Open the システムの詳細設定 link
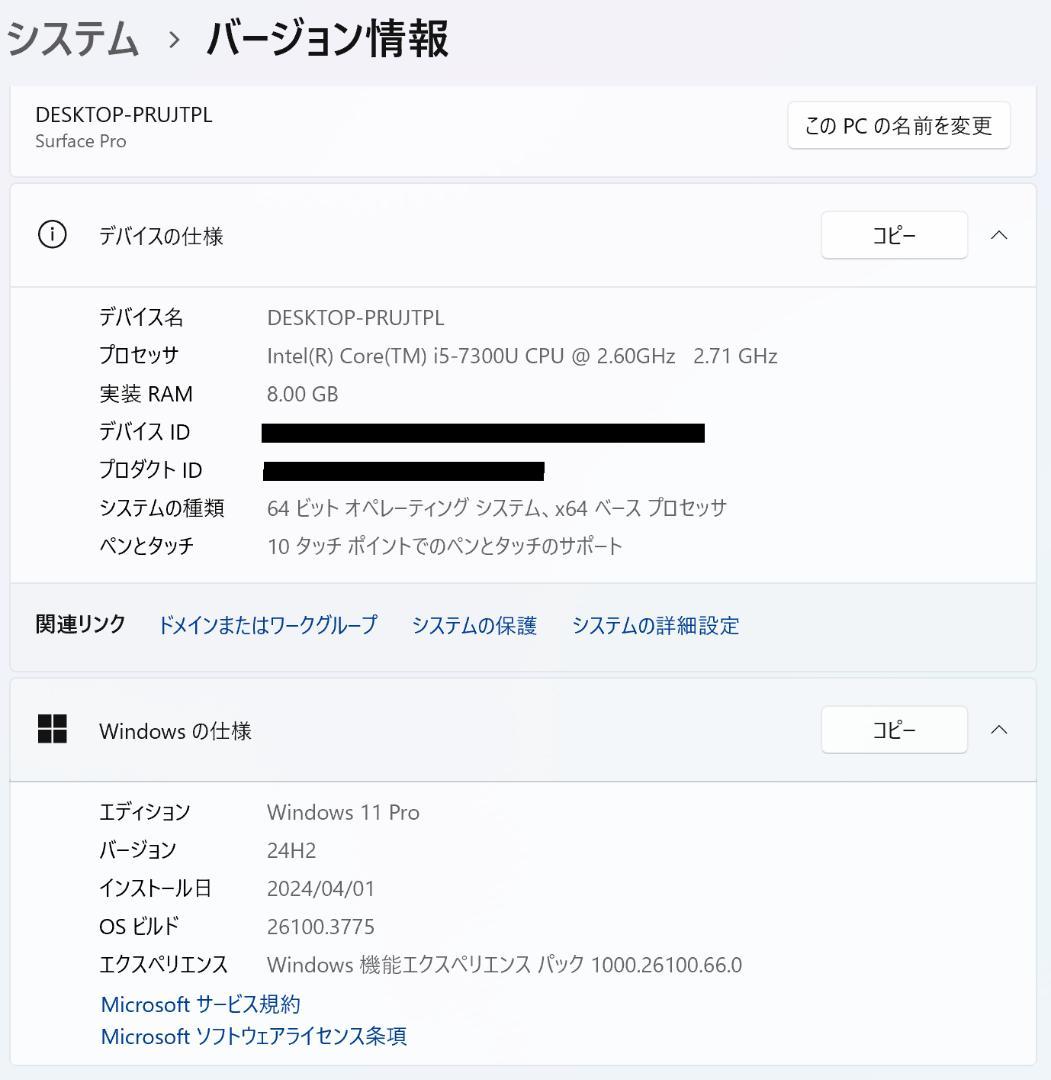 [x=656, y=625]
